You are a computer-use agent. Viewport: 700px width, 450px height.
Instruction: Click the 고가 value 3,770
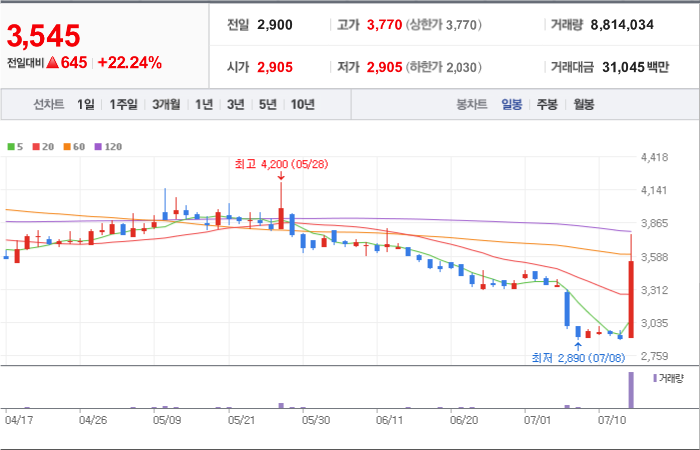tap(384, 25)
